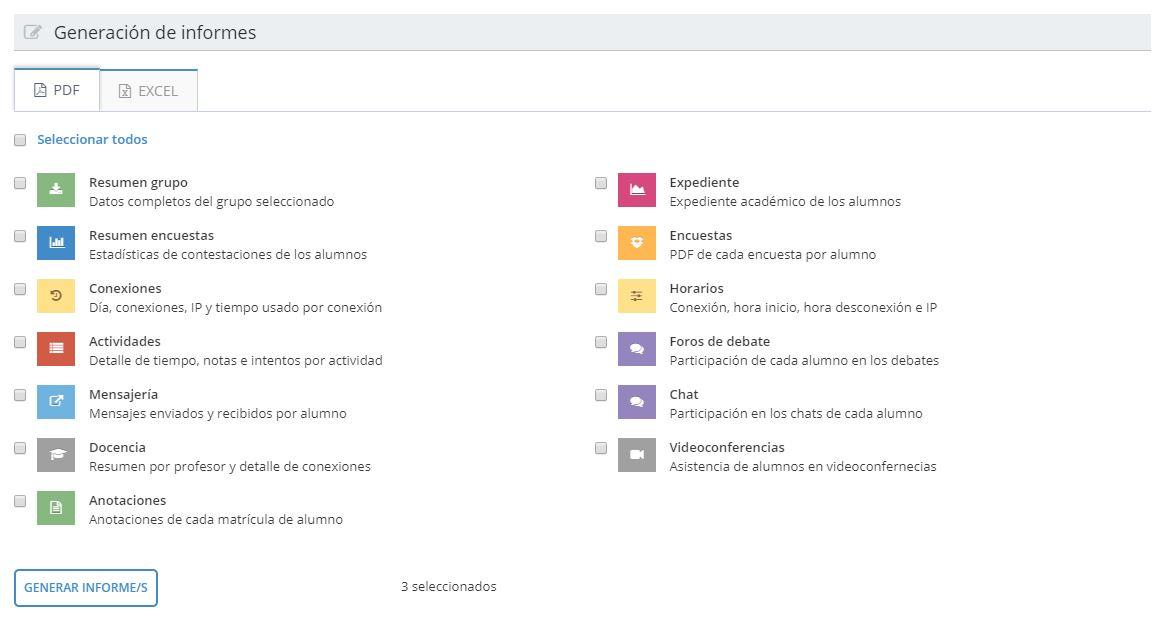Click 'Resumen por profesor y detalle de conexiones'
Viewport: 1170px width, 642px height.
pyautogui.click(x=230, y=467)
